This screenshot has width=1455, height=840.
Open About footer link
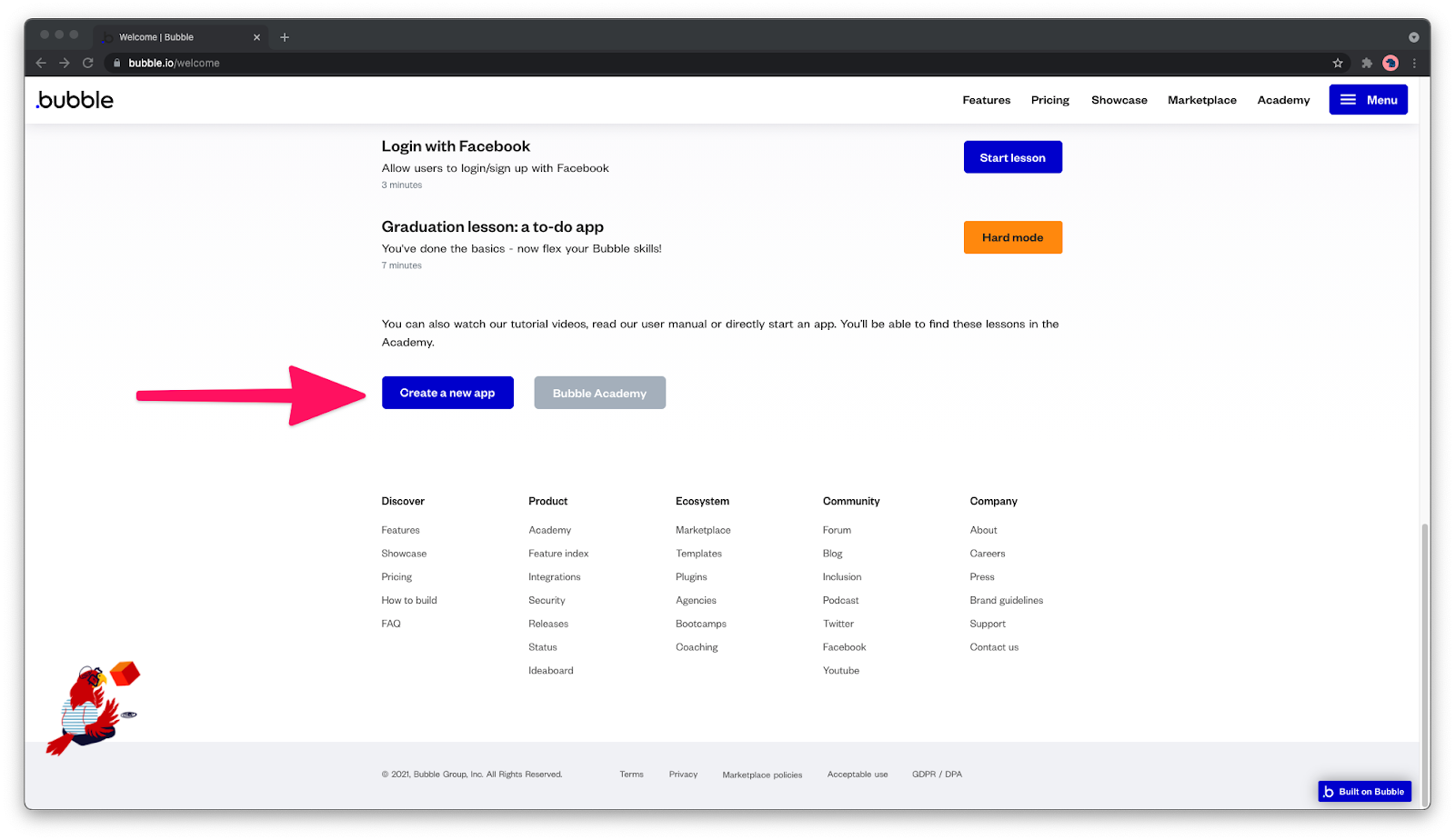click(x=983, y=530)
